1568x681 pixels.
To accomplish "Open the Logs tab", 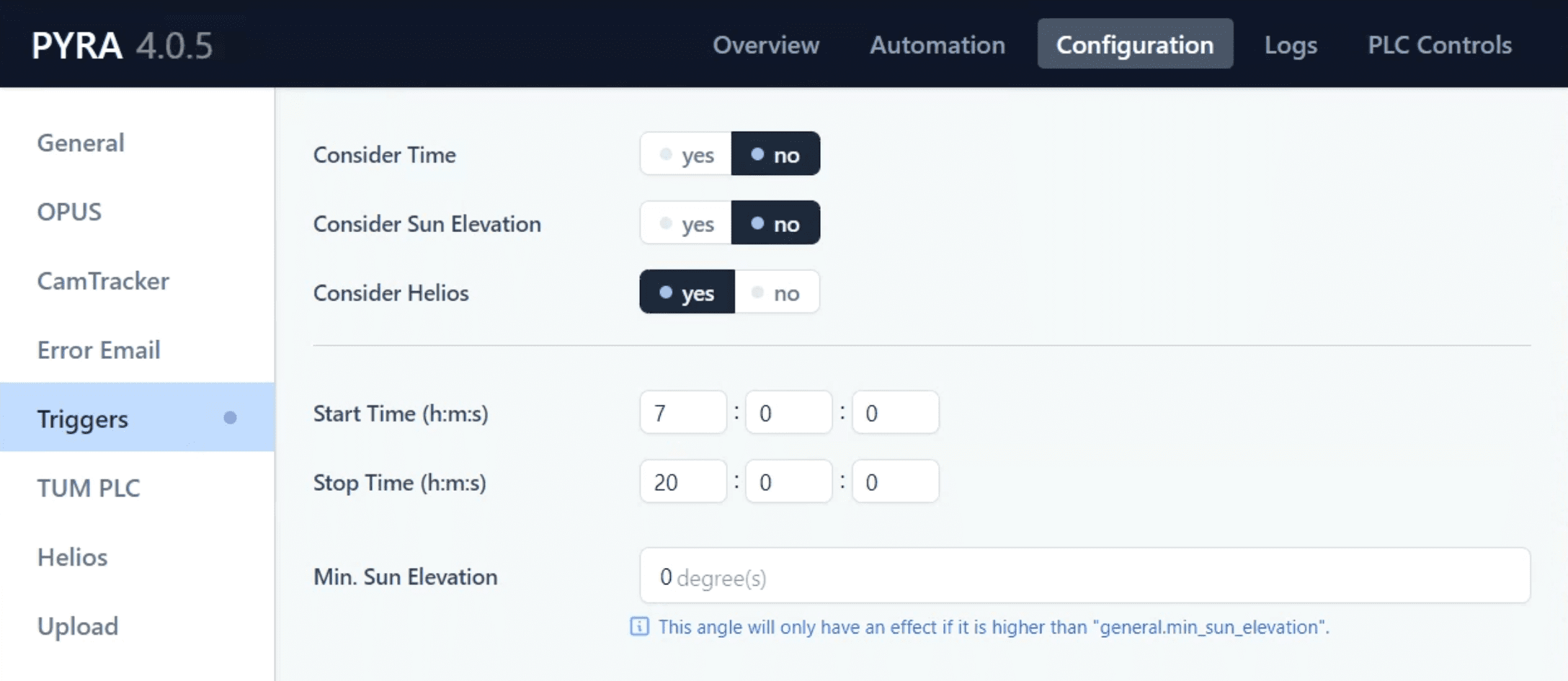I will [1291, 45].
